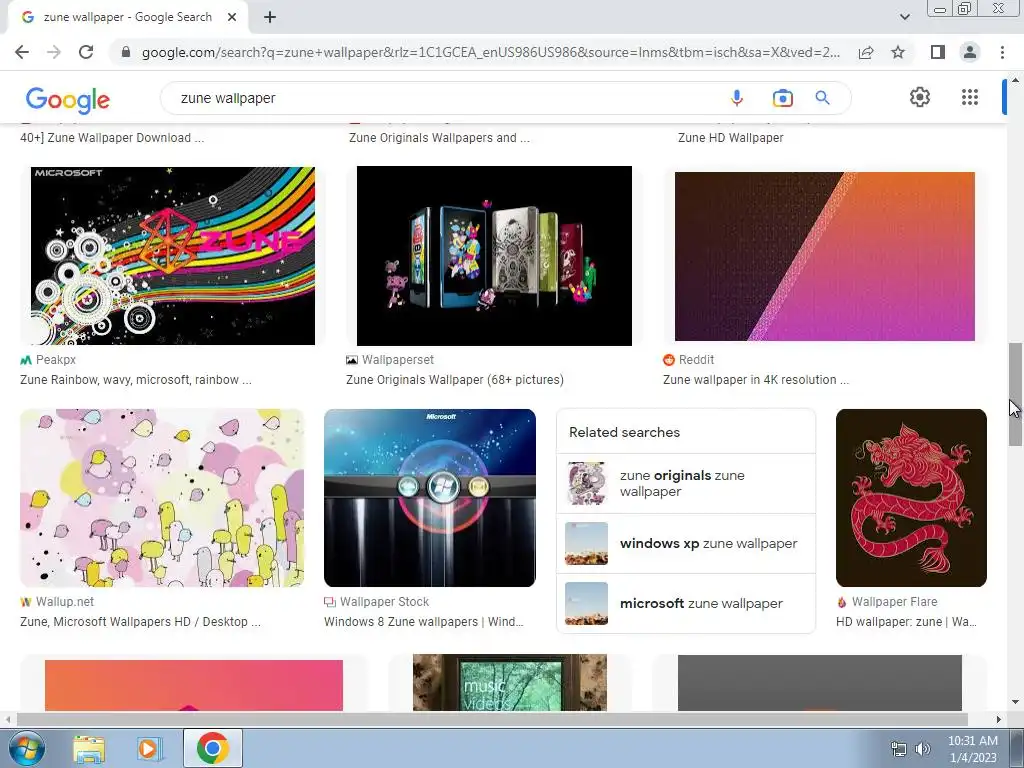Open the pastel birds wallpaper thumbnail

pos(162,498)
